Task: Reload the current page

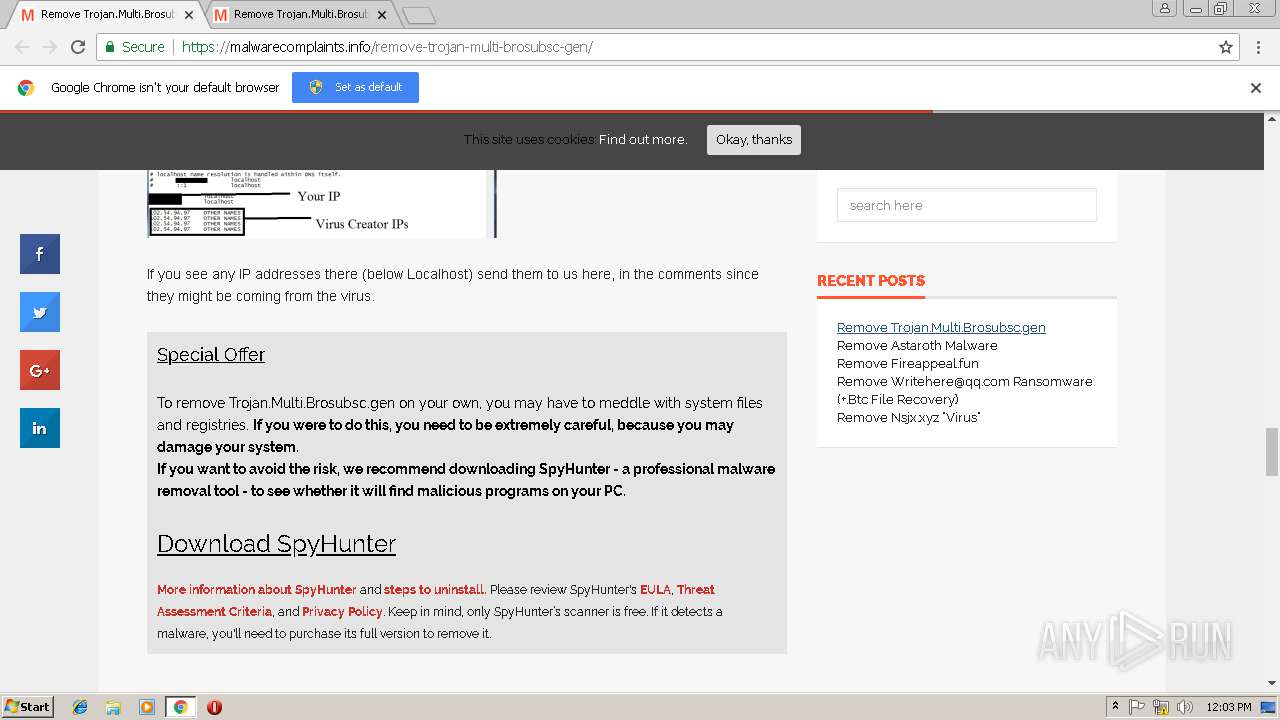Action: tap(78, 47)
